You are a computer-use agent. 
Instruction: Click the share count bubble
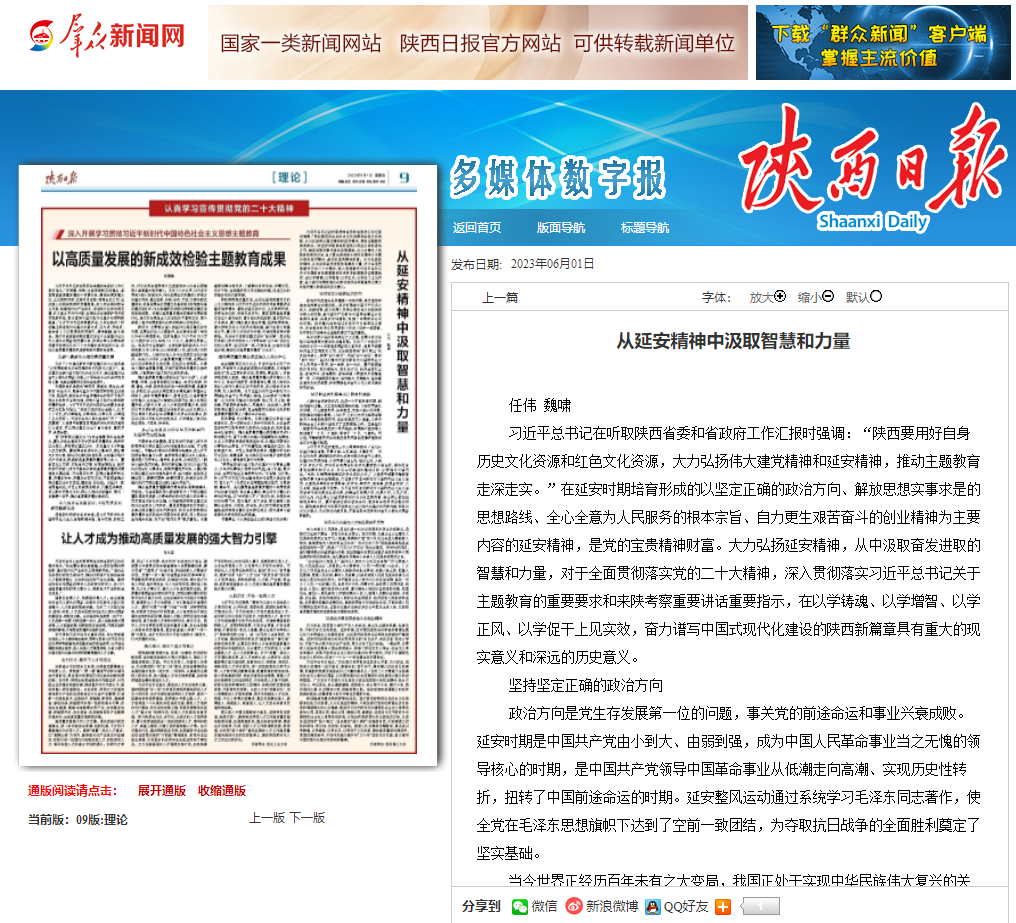tap(760, 906)
